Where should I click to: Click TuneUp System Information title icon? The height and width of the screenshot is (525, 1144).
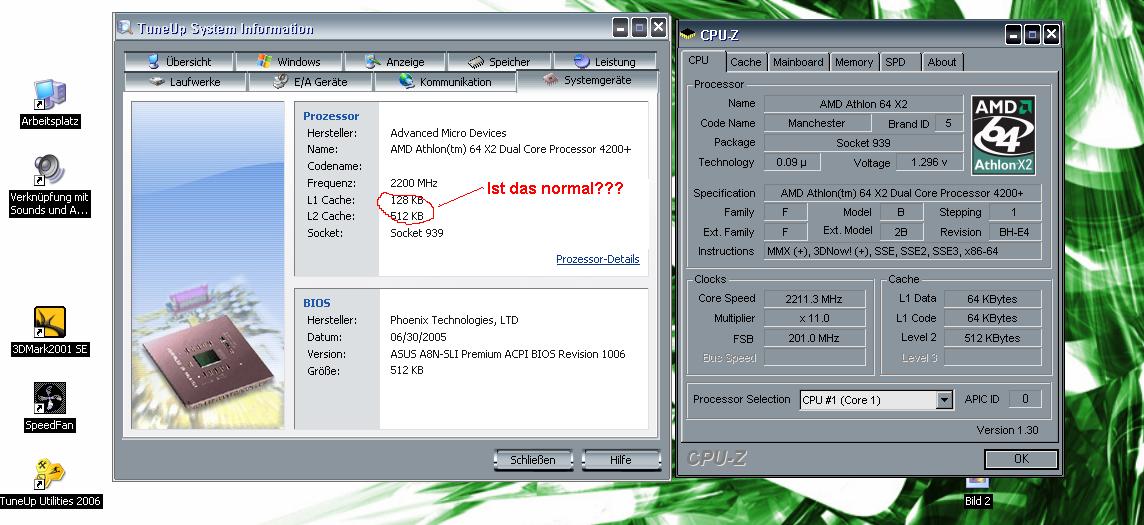click(x=125, y=28)
